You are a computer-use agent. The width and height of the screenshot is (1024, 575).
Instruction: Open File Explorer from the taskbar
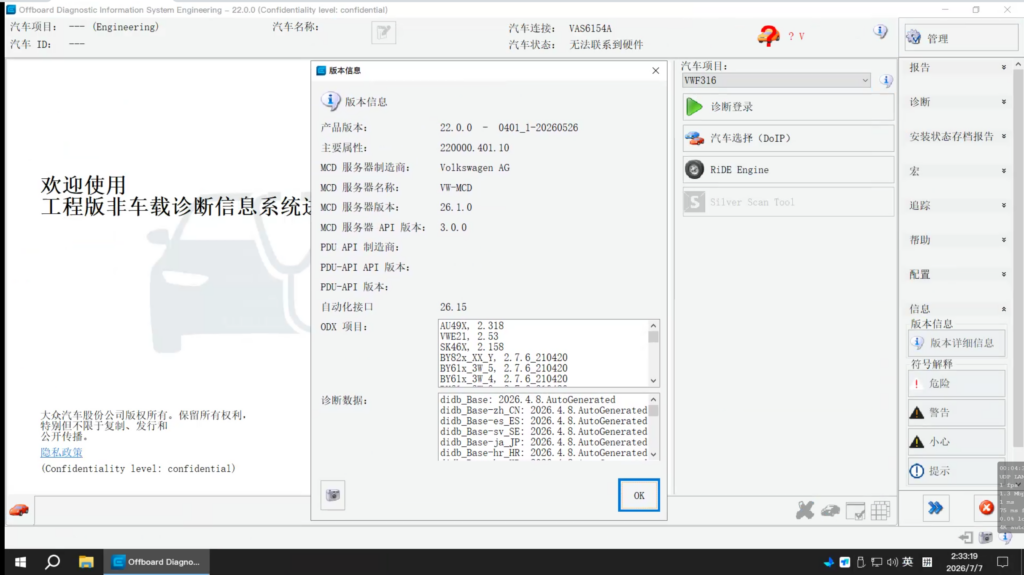(x=86, y=562)
